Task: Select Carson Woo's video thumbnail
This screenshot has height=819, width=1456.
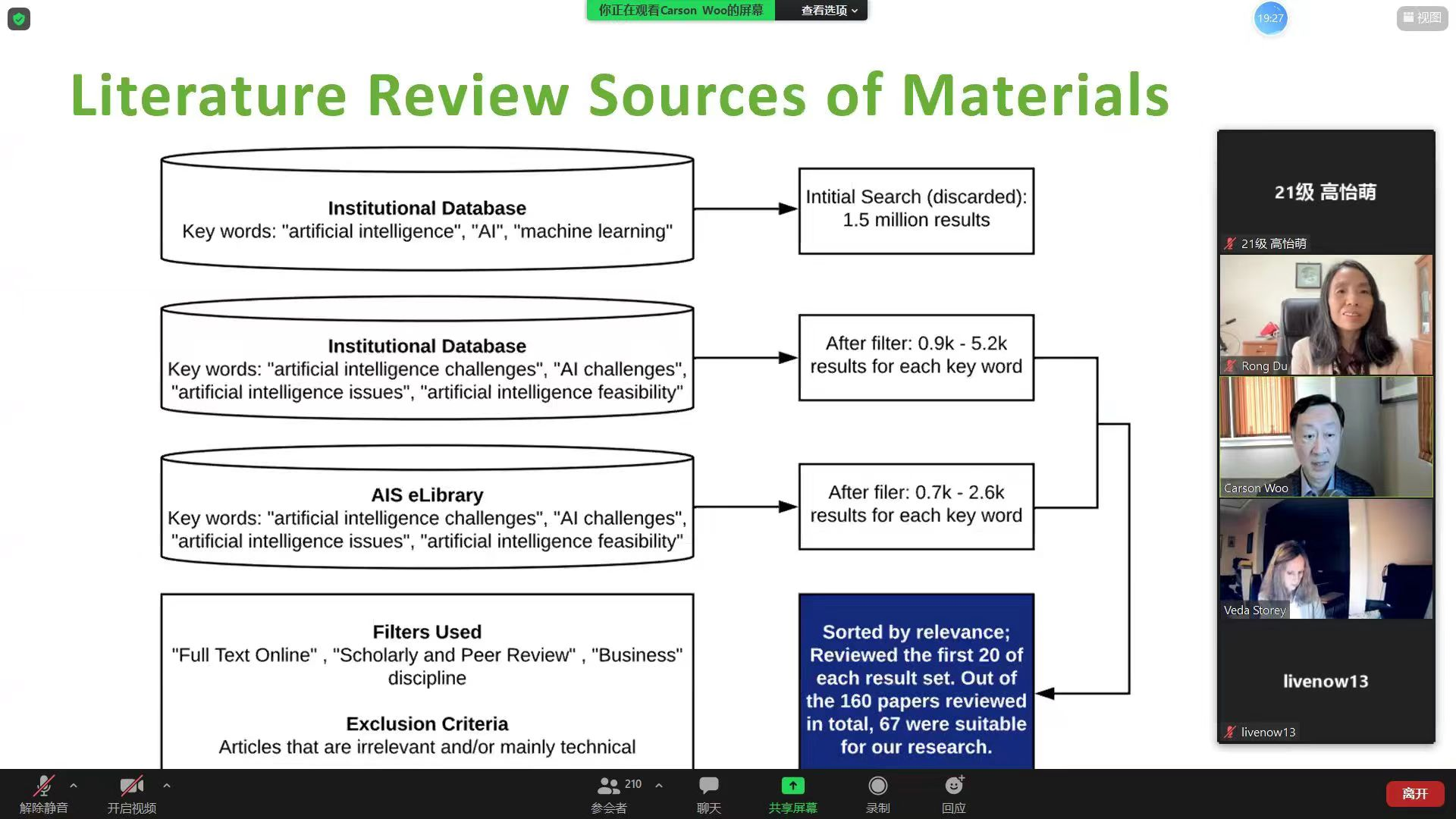Action: (x=1326, y=437)
